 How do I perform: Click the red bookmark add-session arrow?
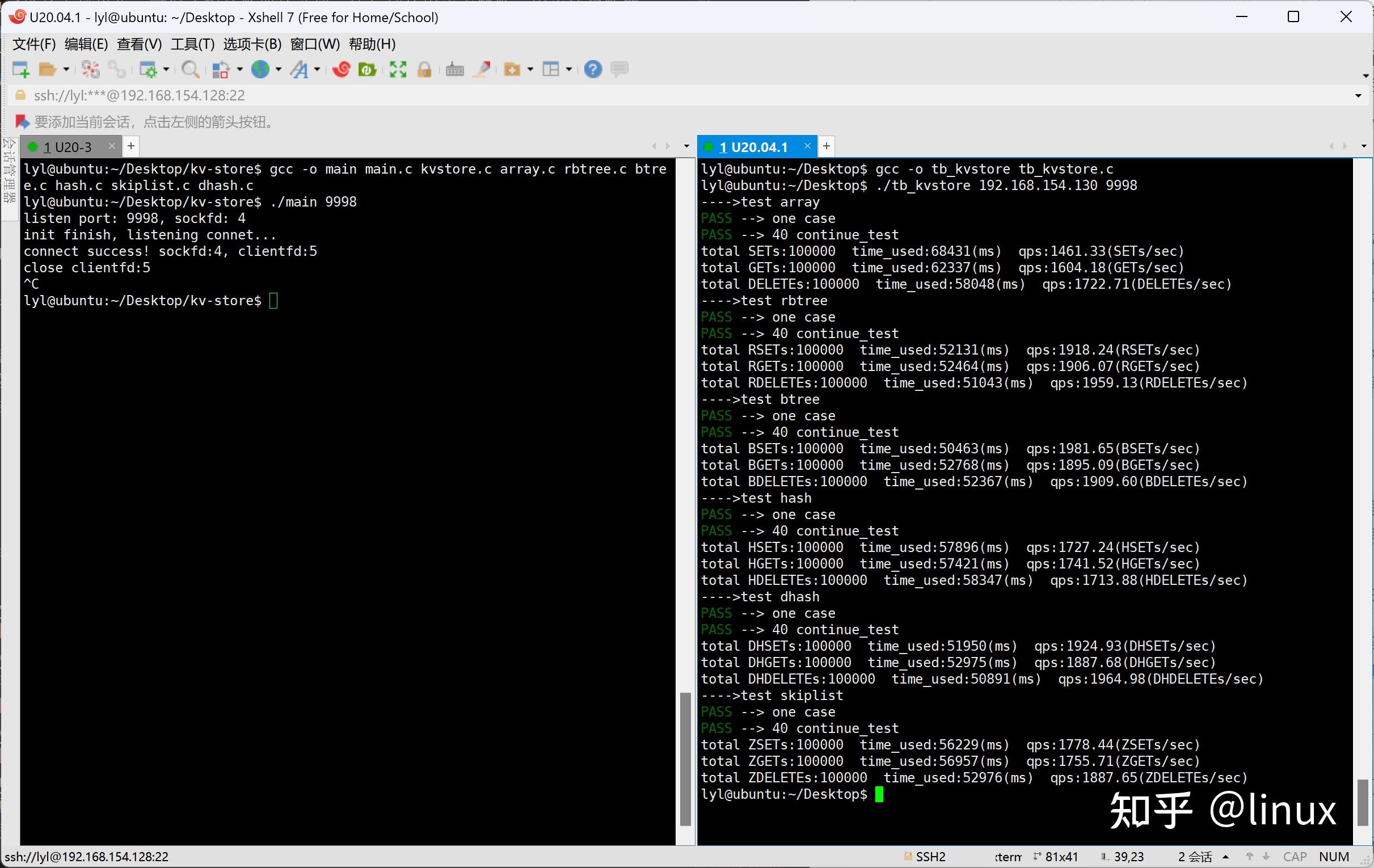tap(22, 121)
